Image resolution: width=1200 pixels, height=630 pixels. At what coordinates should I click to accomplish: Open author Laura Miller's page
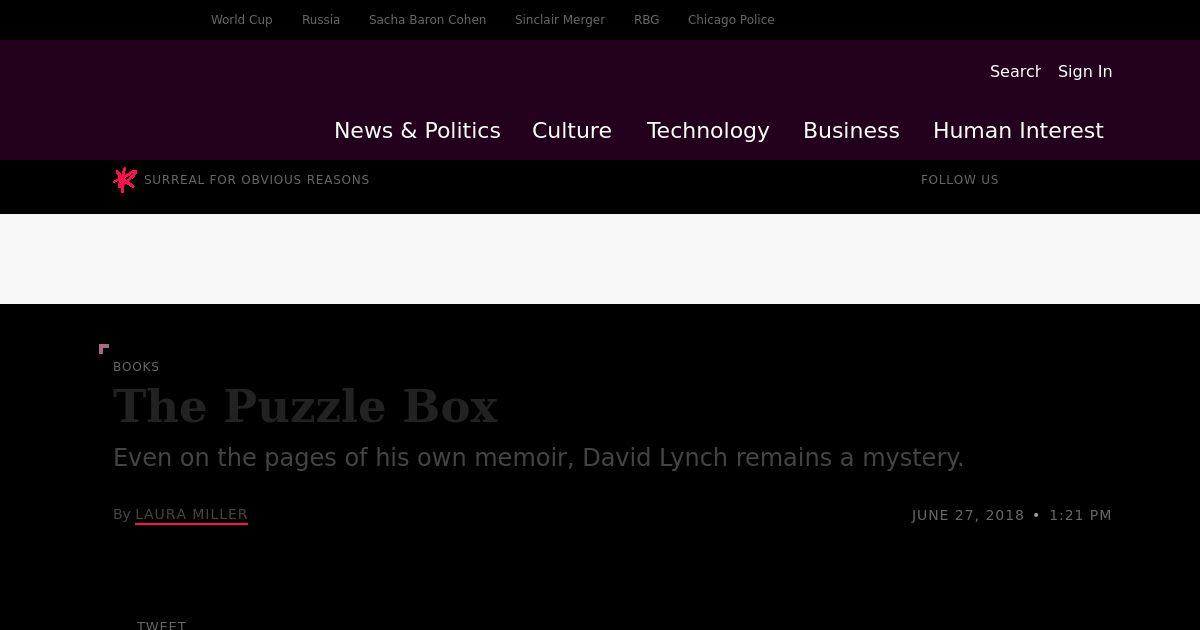point(191,514)
